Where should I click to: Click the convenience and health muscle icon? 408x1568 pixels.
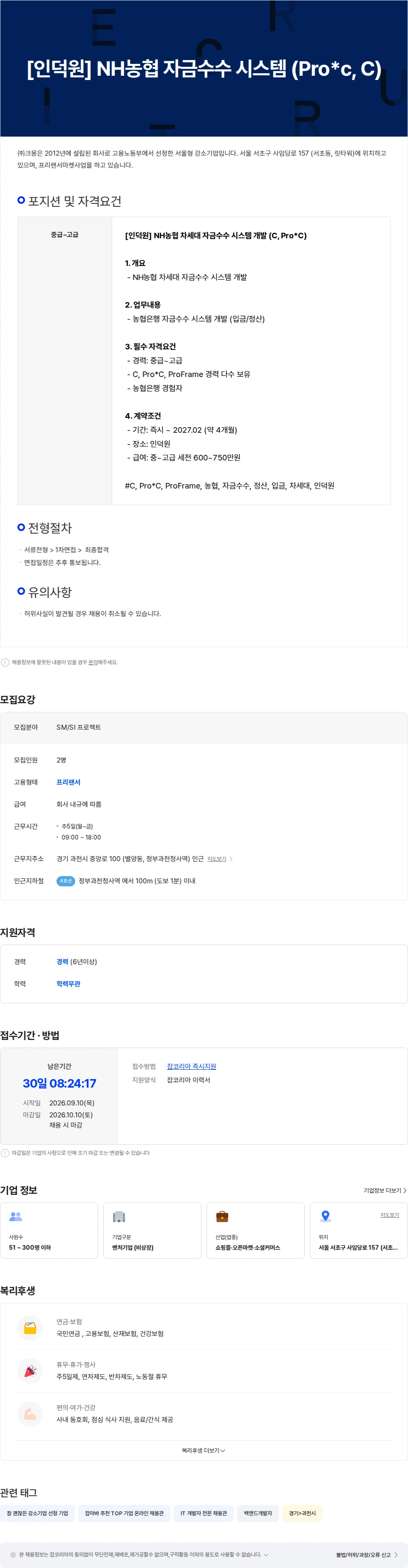pos(30,1414)
